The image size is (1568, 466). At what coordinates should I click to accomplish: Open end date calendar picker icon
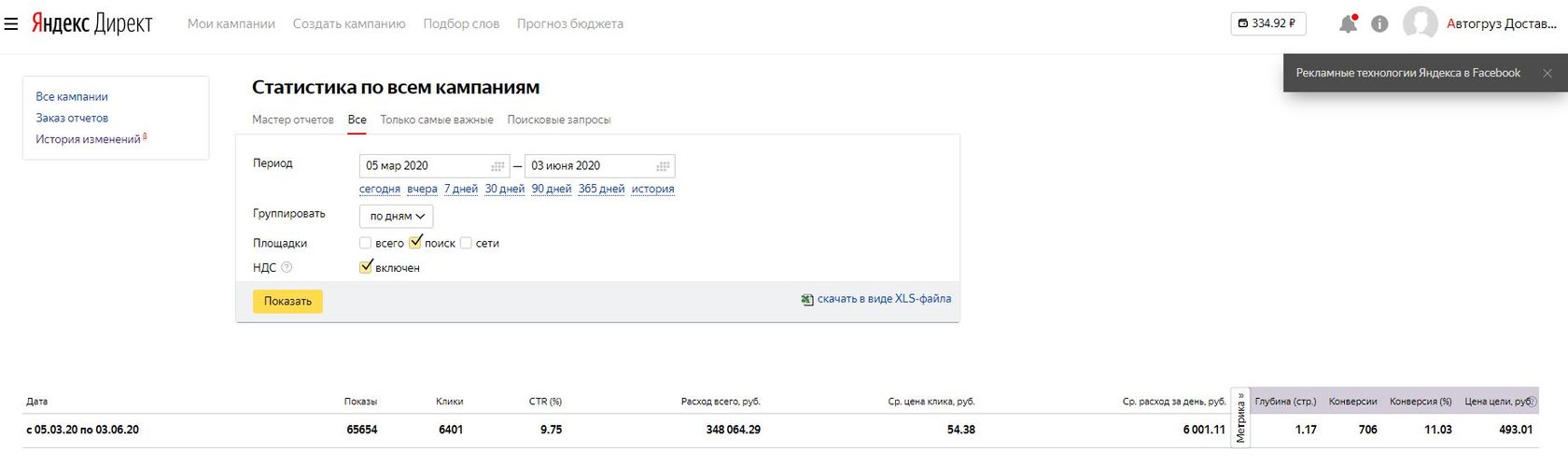point(663,166)
